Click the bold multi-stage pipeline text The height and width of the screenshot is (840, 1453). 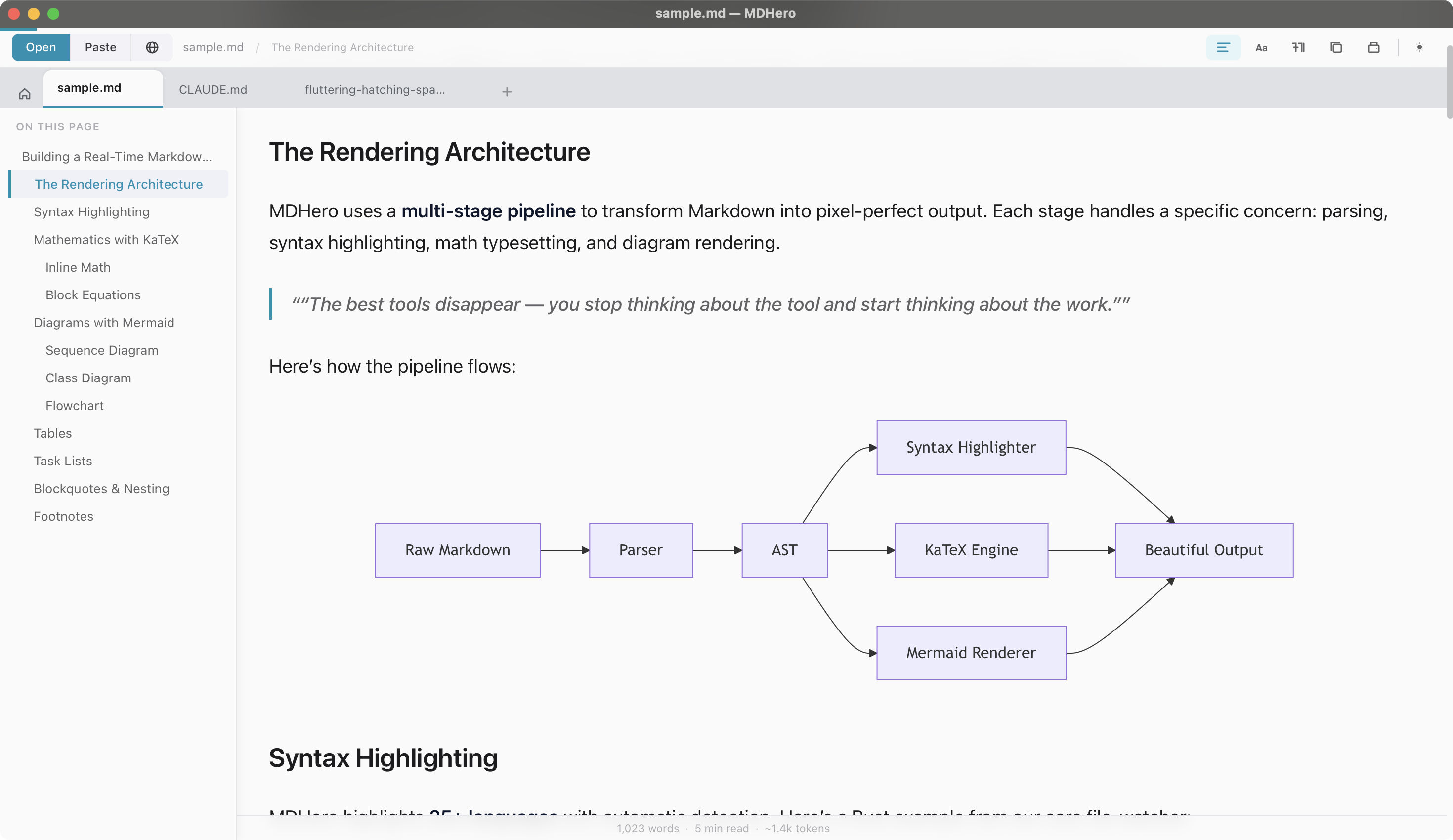pyautogui.click(x=488, y=211)
